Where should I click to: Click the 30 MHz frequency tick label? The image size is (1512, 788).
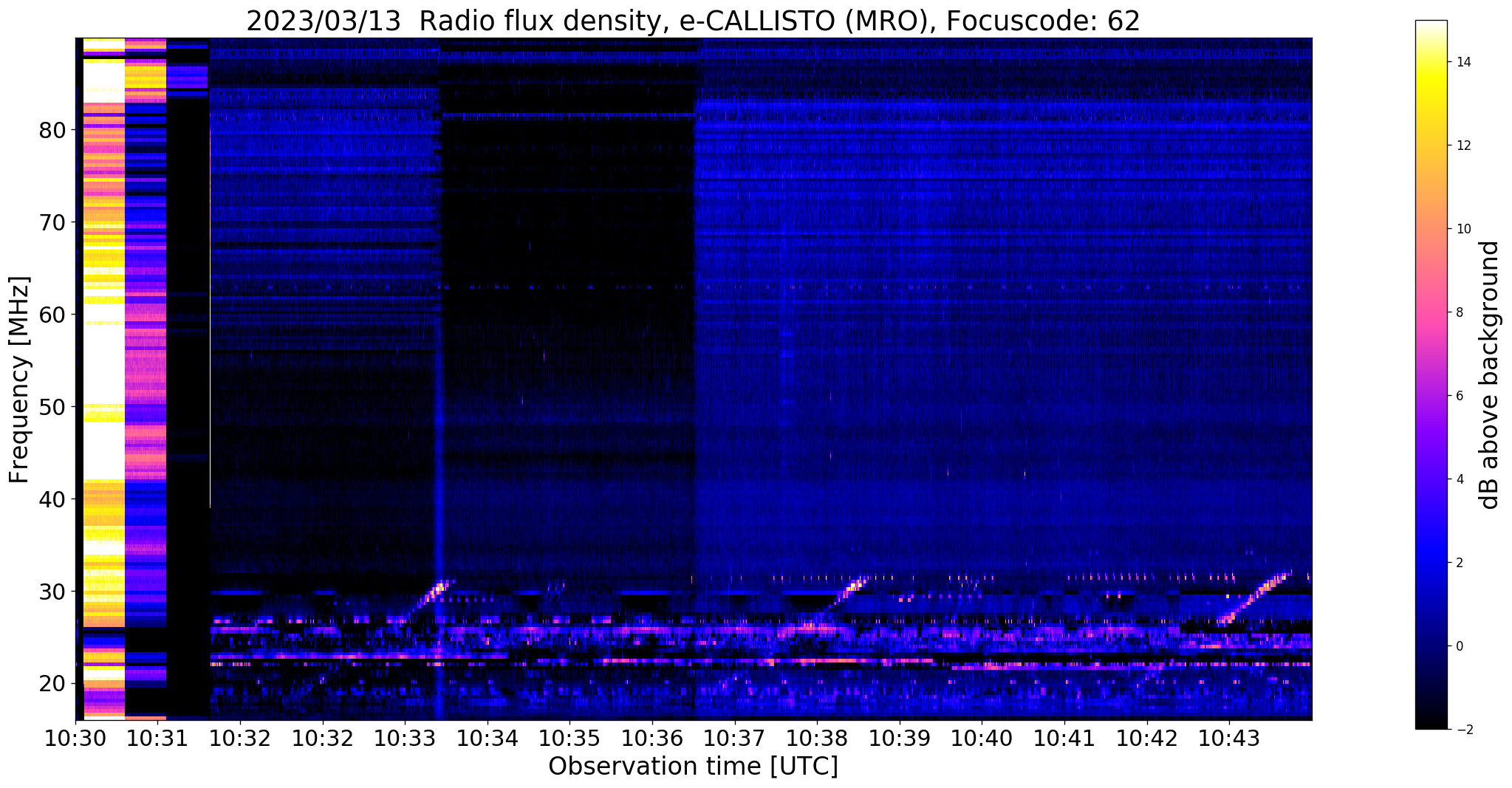pos(52,592)
